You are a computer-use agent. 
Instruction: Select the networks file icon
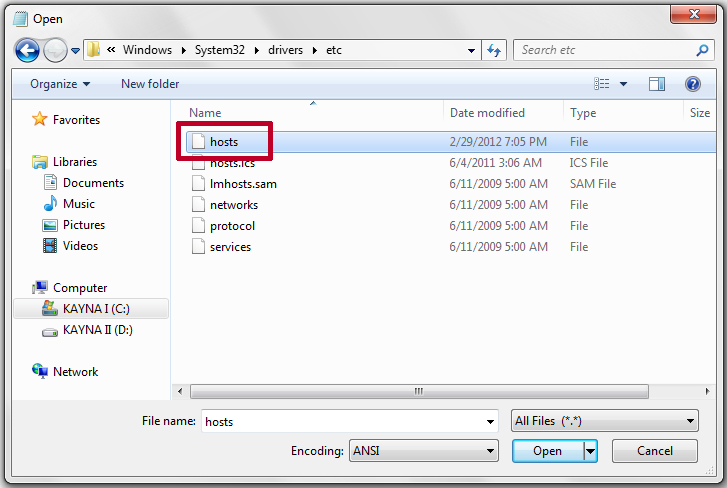(198, 204)
